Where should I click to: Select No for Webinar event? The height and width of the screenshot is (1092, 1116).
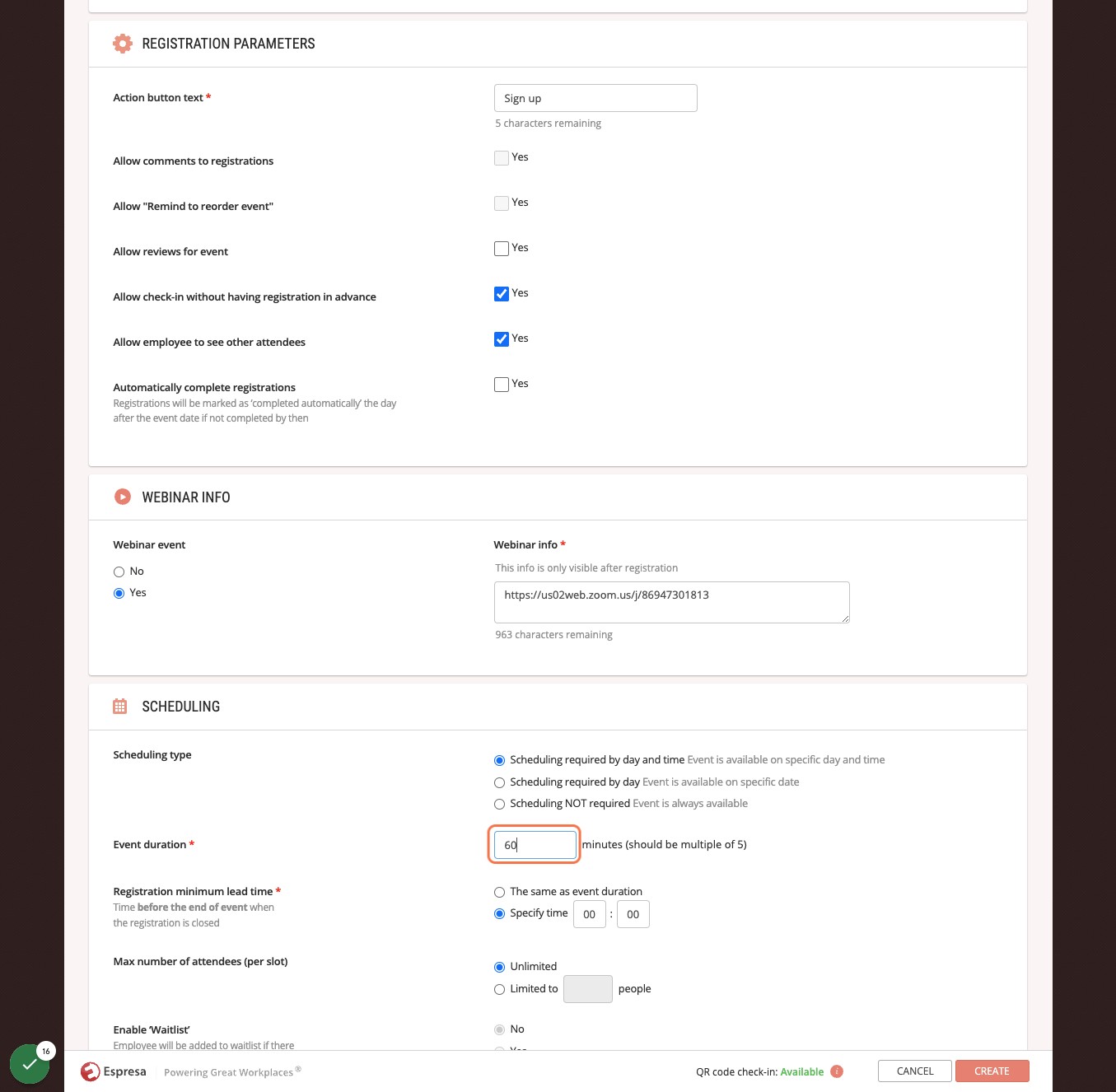(x=119, y=572)
